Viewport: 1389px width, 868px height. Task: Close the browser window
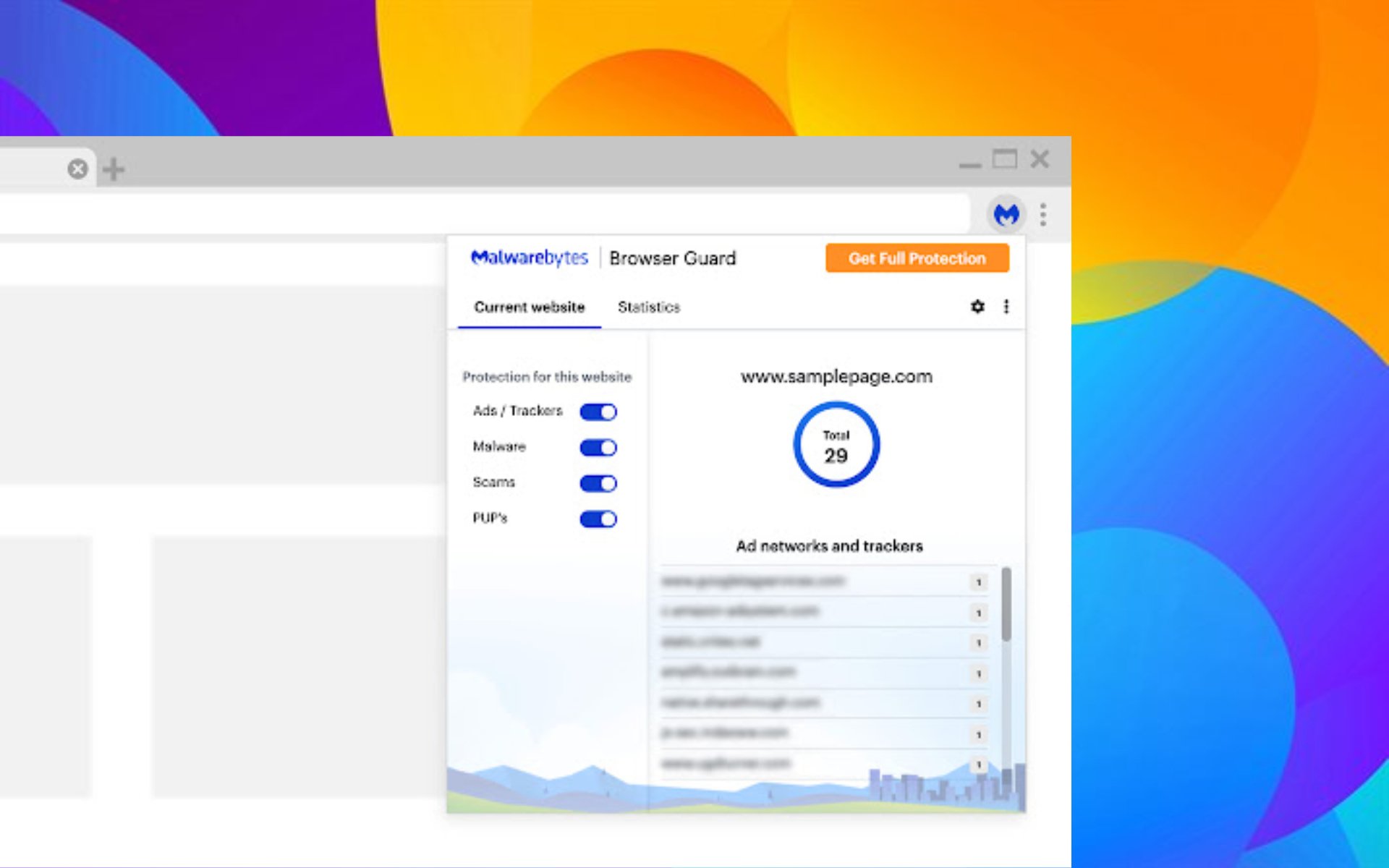[1040, 158]
